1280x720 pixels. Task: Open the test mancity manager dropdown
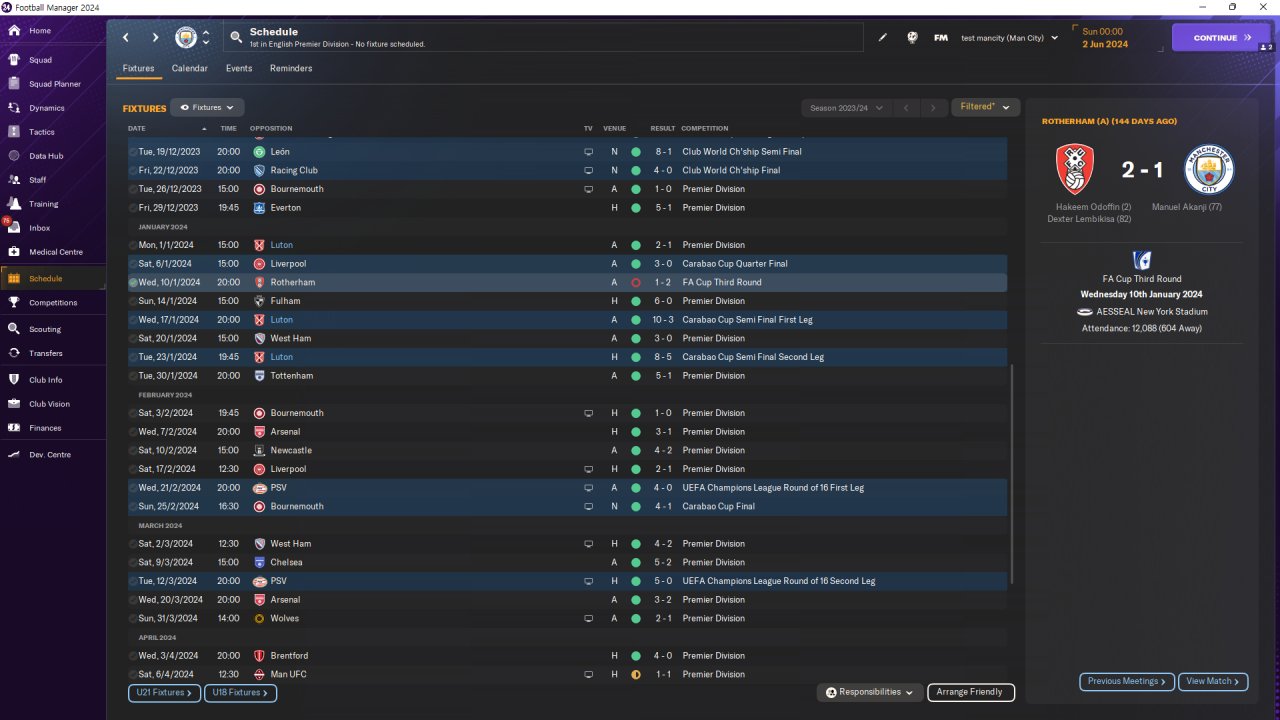pyautogui.click(x=1010, y=38)
